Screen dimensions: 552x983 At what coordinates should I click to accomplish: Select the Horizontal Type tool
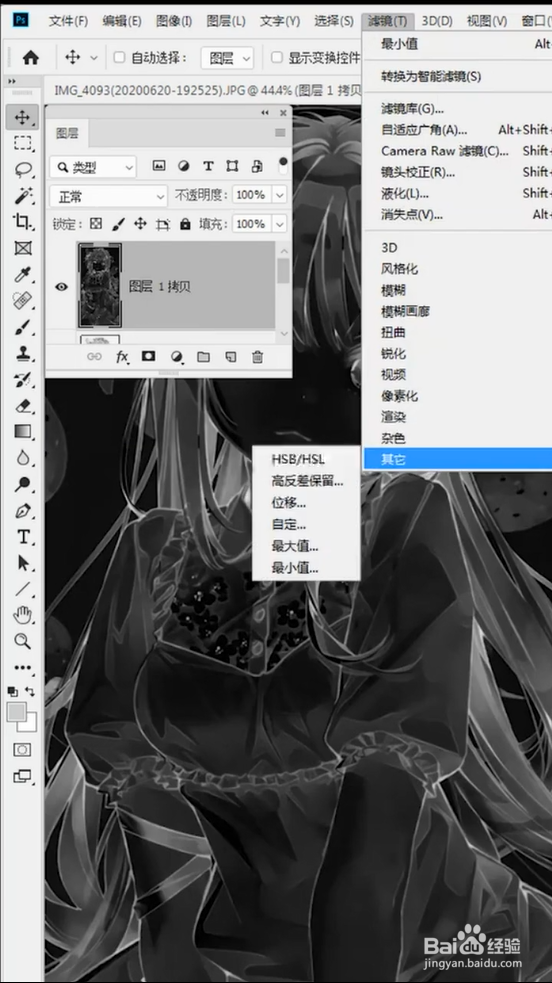[23, 537]
